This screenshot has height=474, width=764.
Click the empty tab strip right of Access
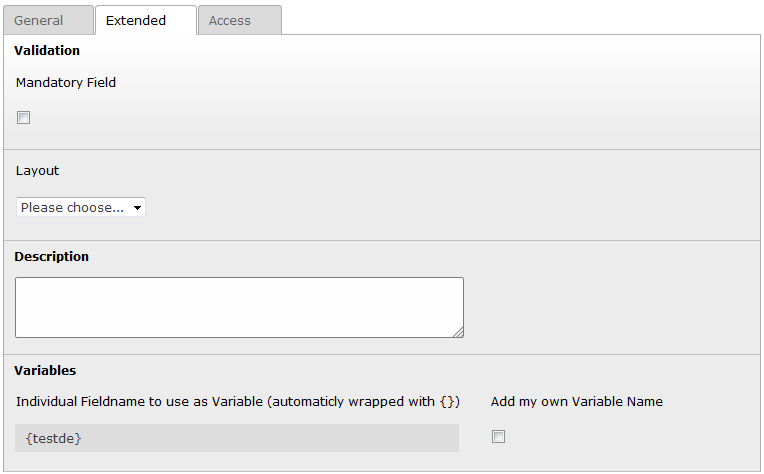point(520,20)
